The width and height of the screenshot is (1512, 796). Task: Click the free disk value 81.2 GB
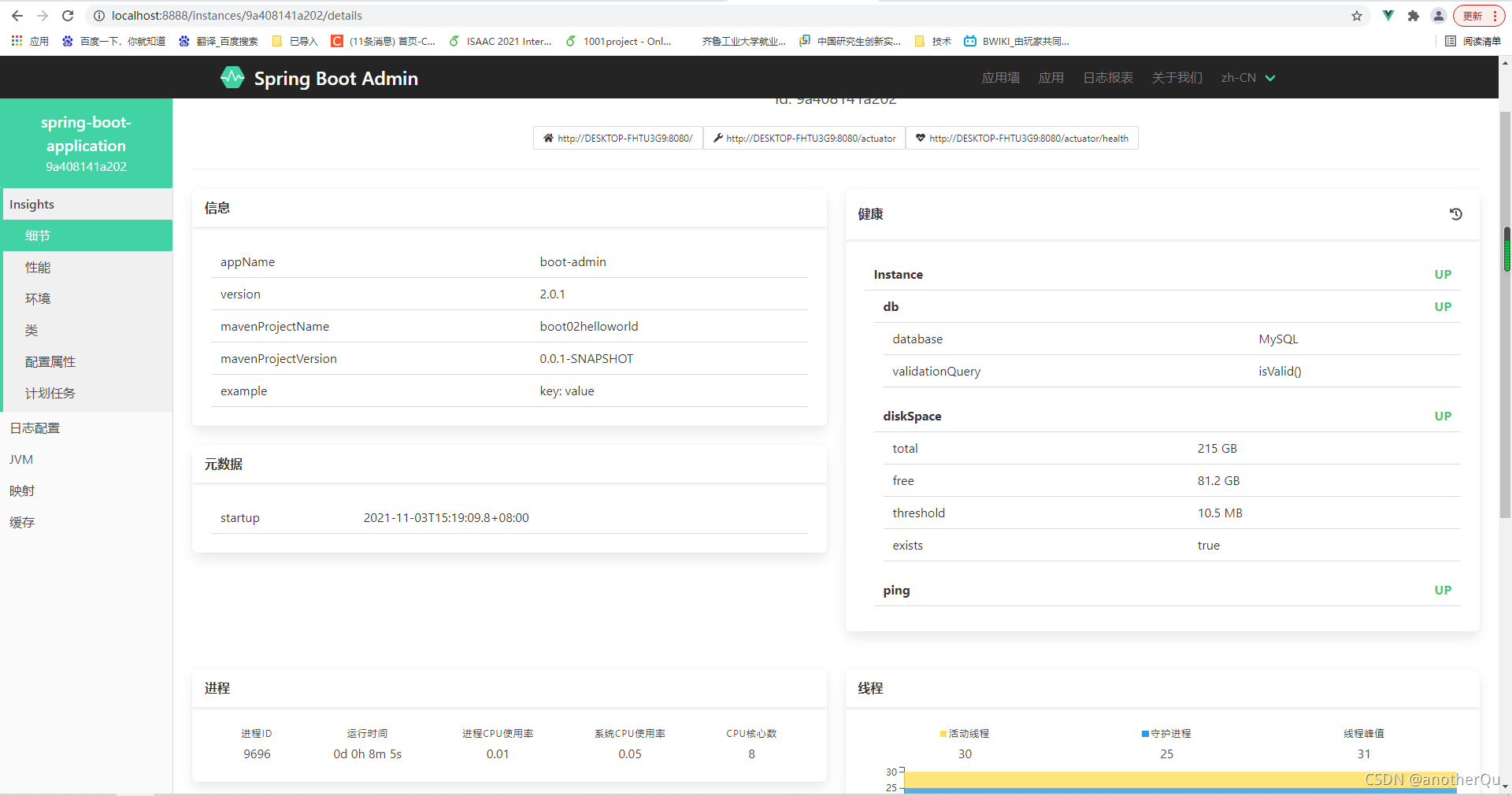pyautogui.click(x=1218, y=480)
